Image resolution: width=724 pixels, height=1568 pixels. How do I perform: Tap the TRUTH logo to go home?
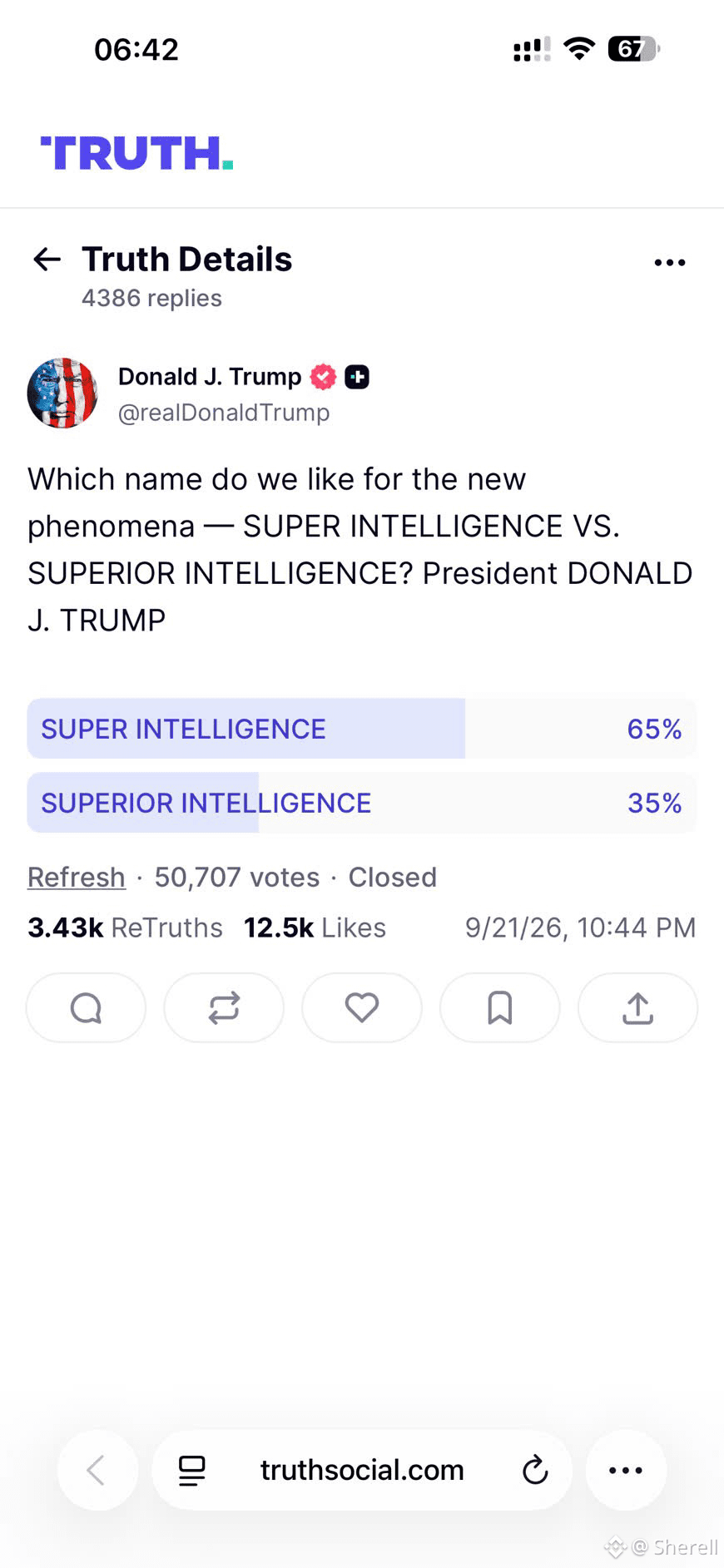pyautogui.click(x=136, y=153)
